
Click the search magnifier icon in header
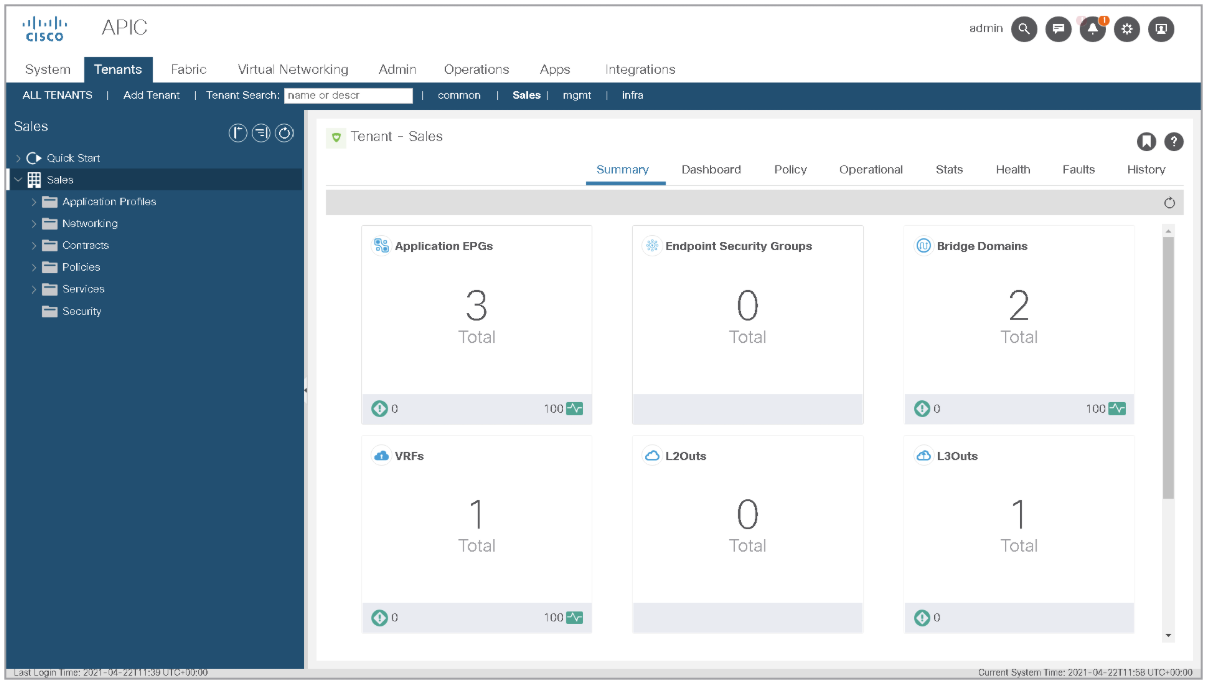[1024, 29]
